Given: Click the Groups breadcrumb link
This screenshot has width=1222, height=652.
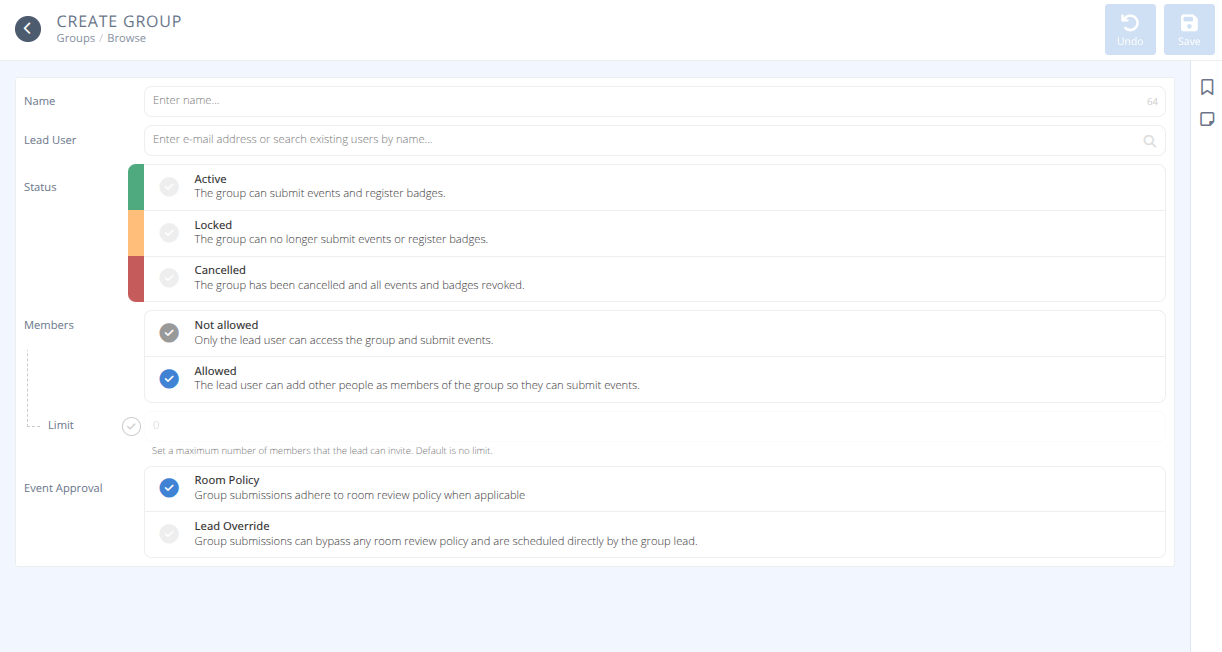Looking at the screenshot, I should [76, 39].
